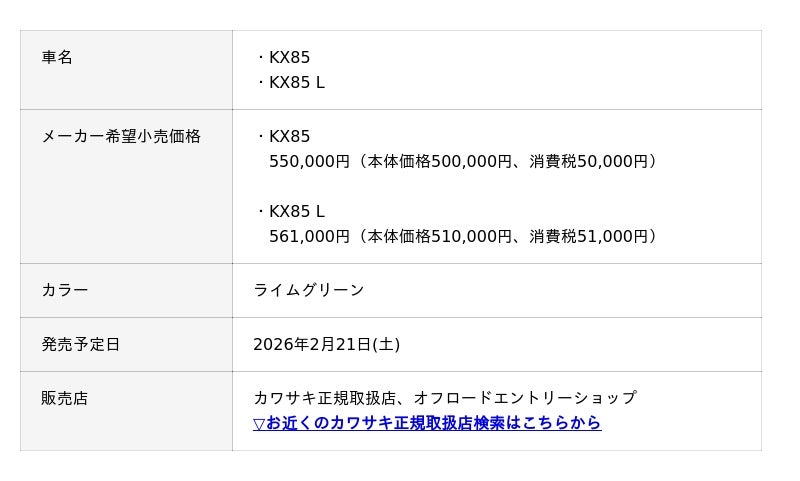The width and height of the screenshot is (800, 481).
Task: Click the 販売店 row label
Action: (x=65, y=399)
